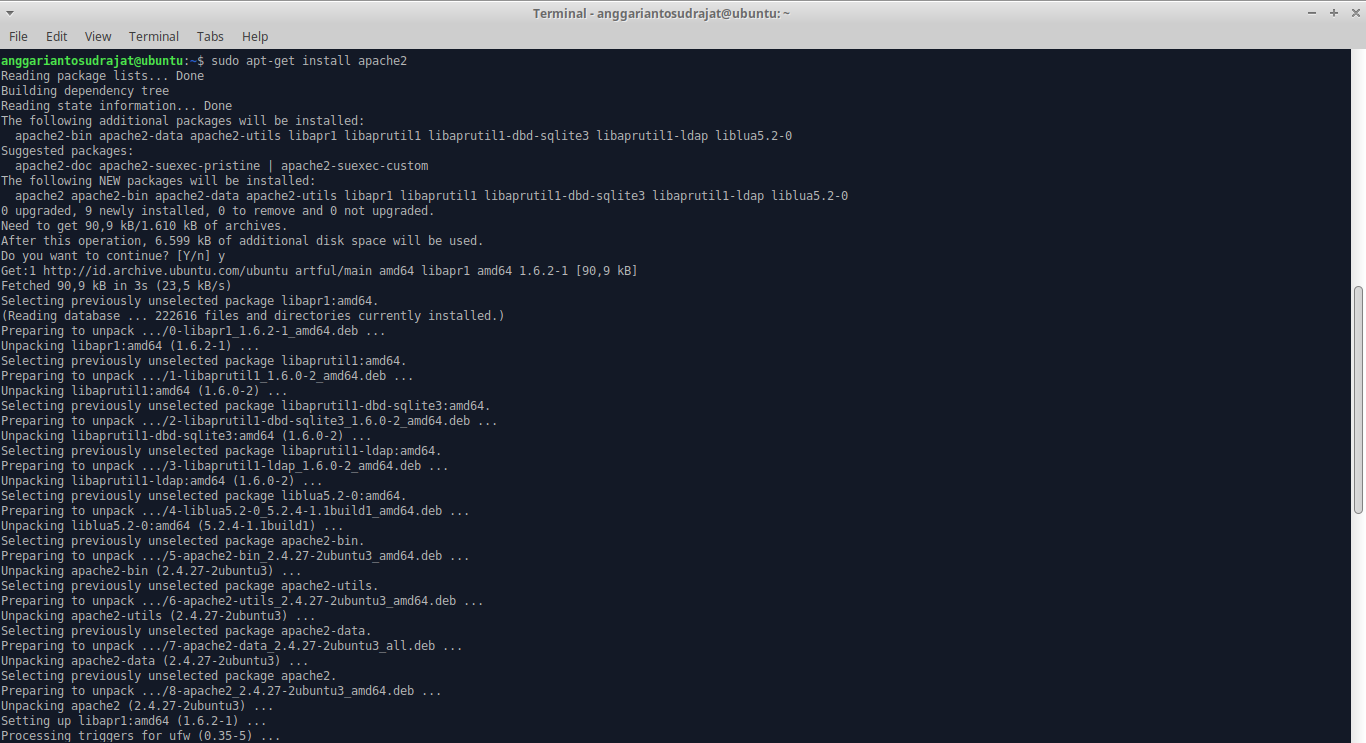Open the Tabs menu
Screen dimensions: 1366x743
click(210, 36)
